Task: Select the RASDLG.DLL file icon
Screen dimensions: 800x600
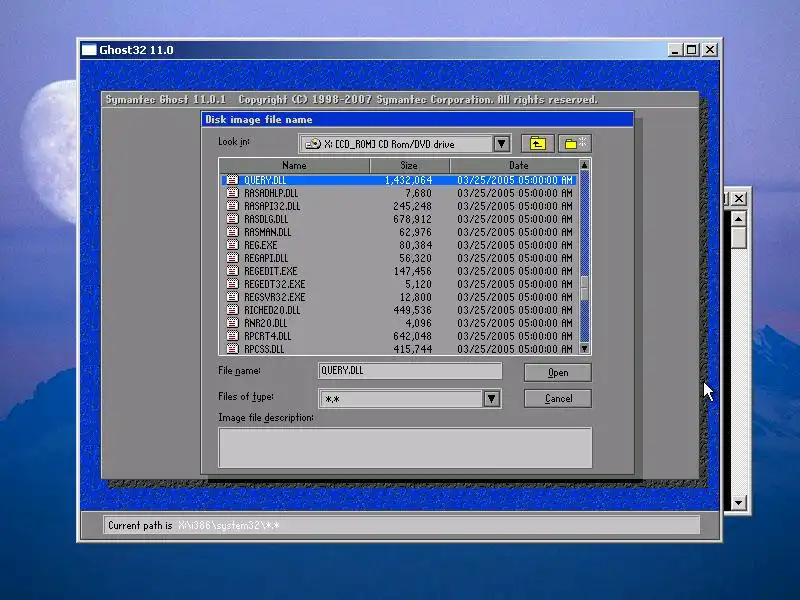Action: click(x=232, y=219)
